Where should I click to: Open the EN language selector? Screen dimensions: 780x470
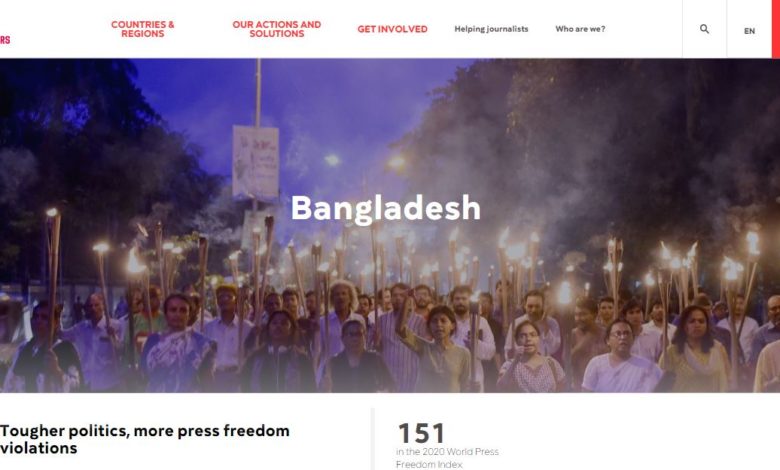749,31
